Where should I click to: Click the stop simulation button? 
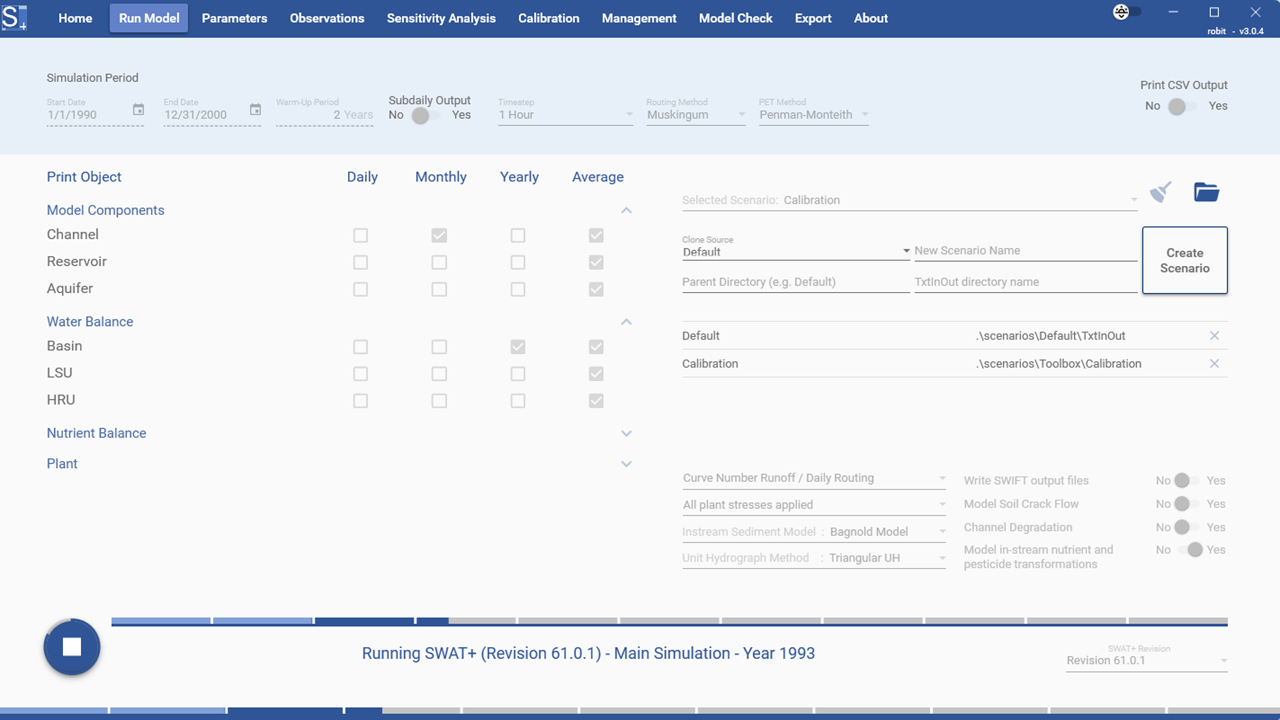[x=72, y=647]
